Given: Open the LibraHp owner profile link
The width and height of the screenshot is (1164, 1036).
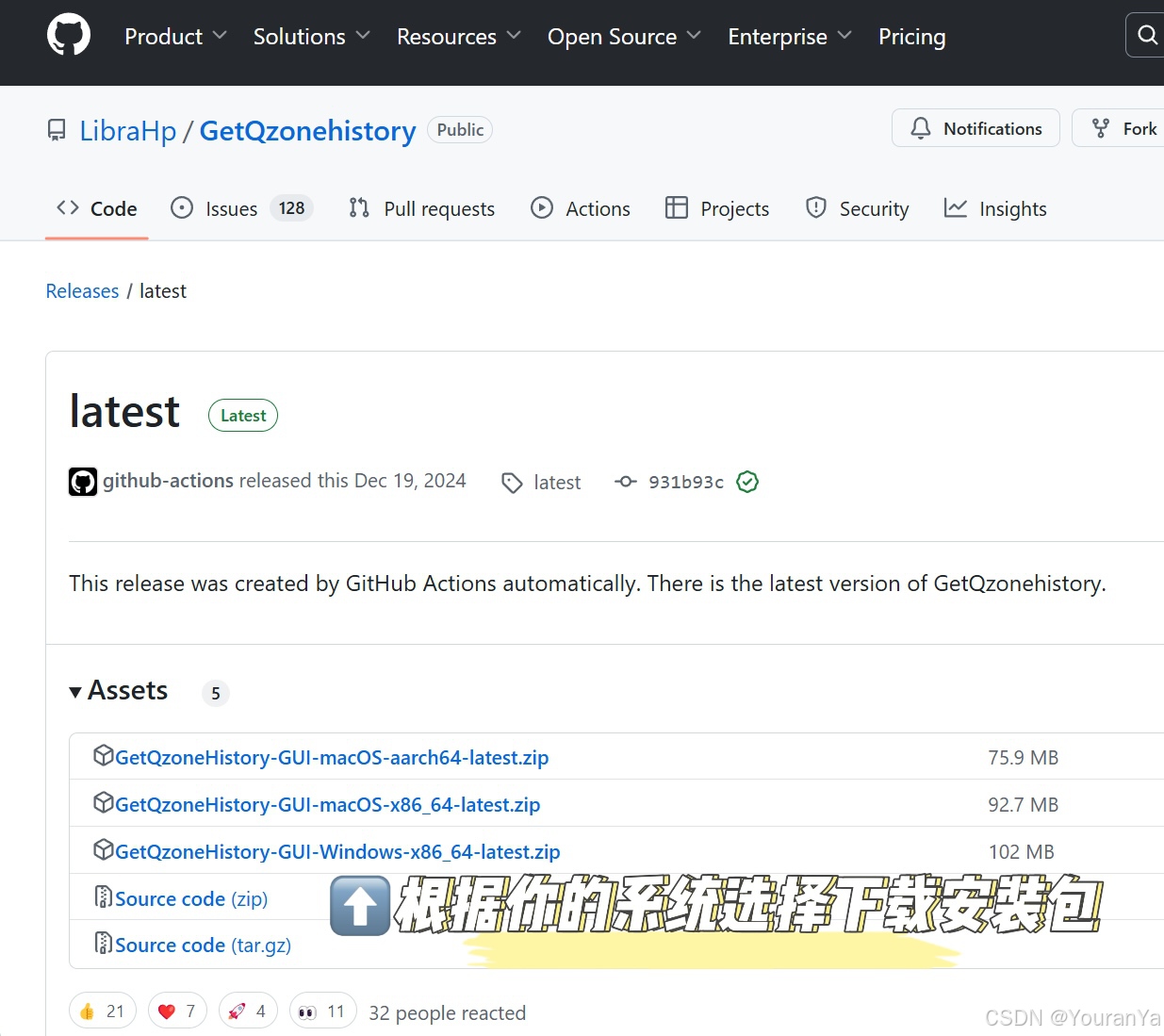Looking at the screenshot, I should pos(128,131).
